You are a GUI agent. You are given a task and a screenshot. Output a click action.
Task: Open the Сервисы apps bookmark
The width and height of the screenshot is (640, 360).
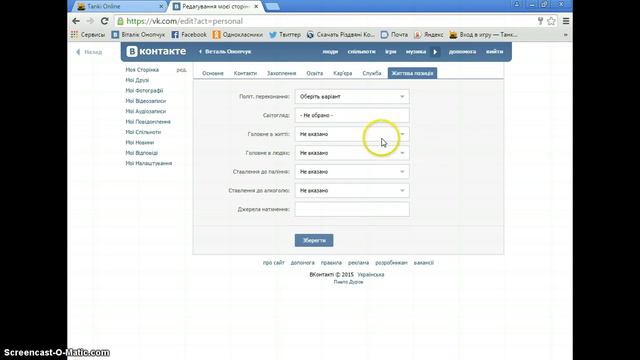pos(88,35)
